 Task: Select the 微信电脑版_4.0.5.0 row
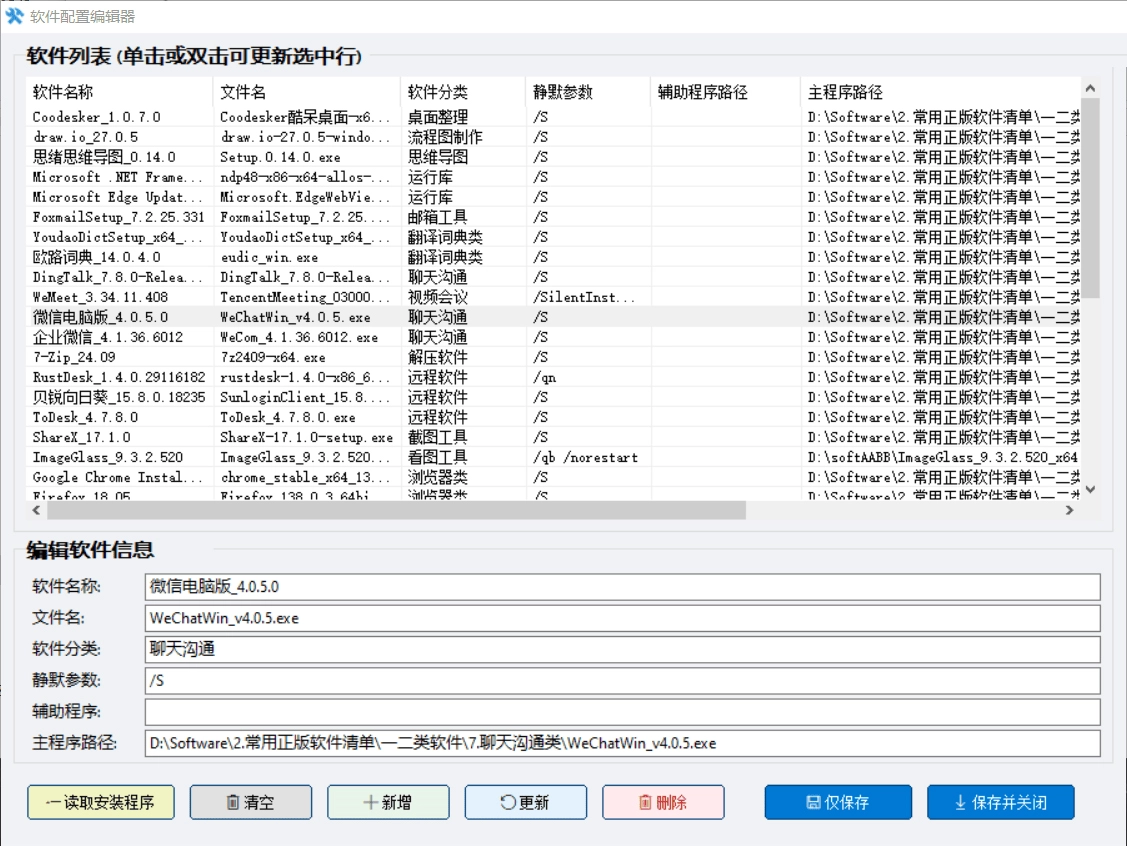[x=553, y=318]
